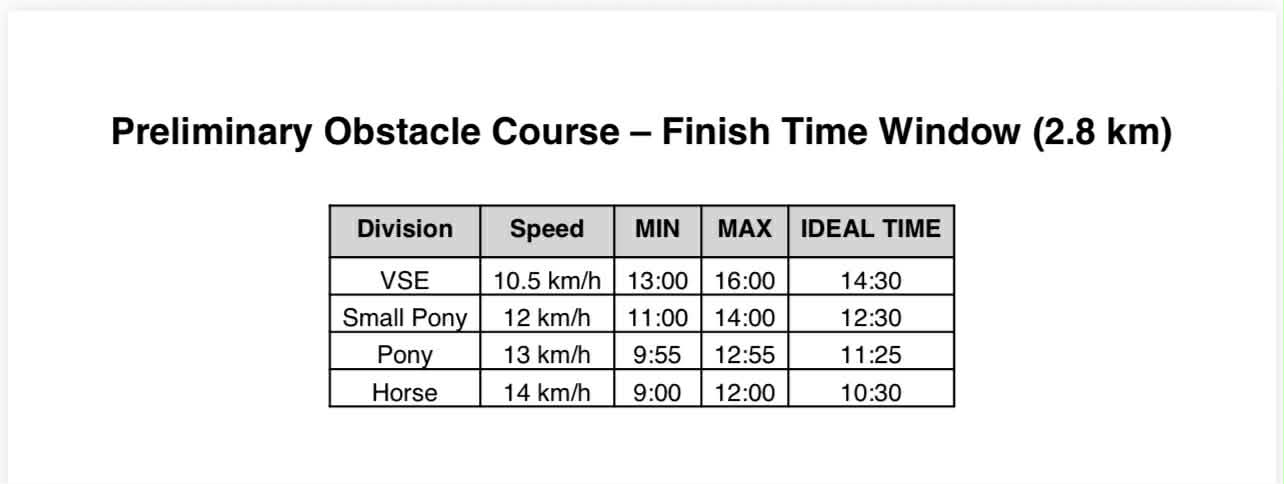Select the 9:55 minimum time cell
Screen dimensions: 1284x484
tap(657, 355)
